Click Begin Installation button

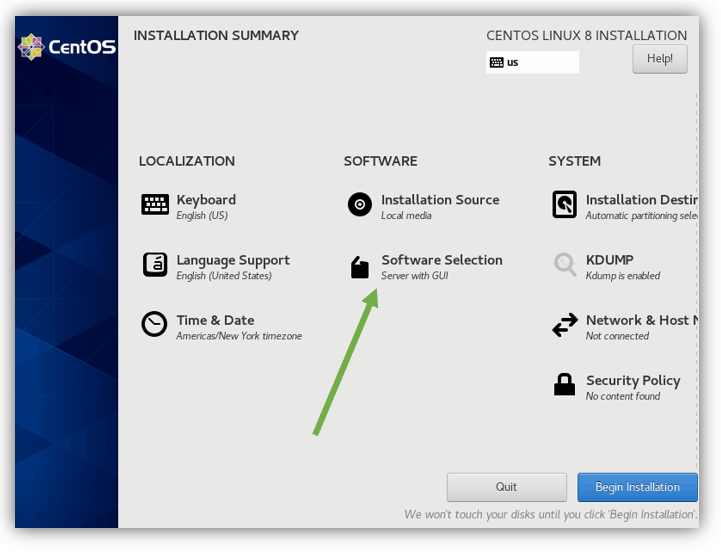tap(637, 487)
